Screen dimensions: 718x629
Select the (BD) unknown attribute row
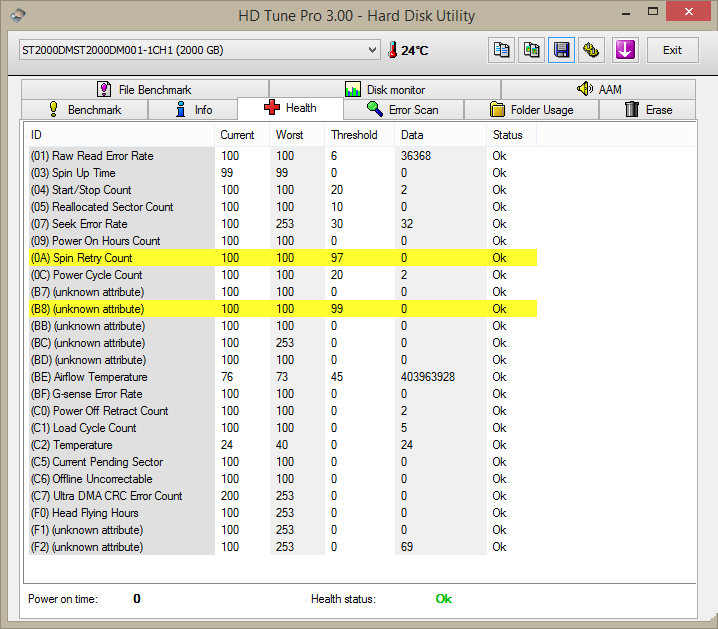[283, 359]
